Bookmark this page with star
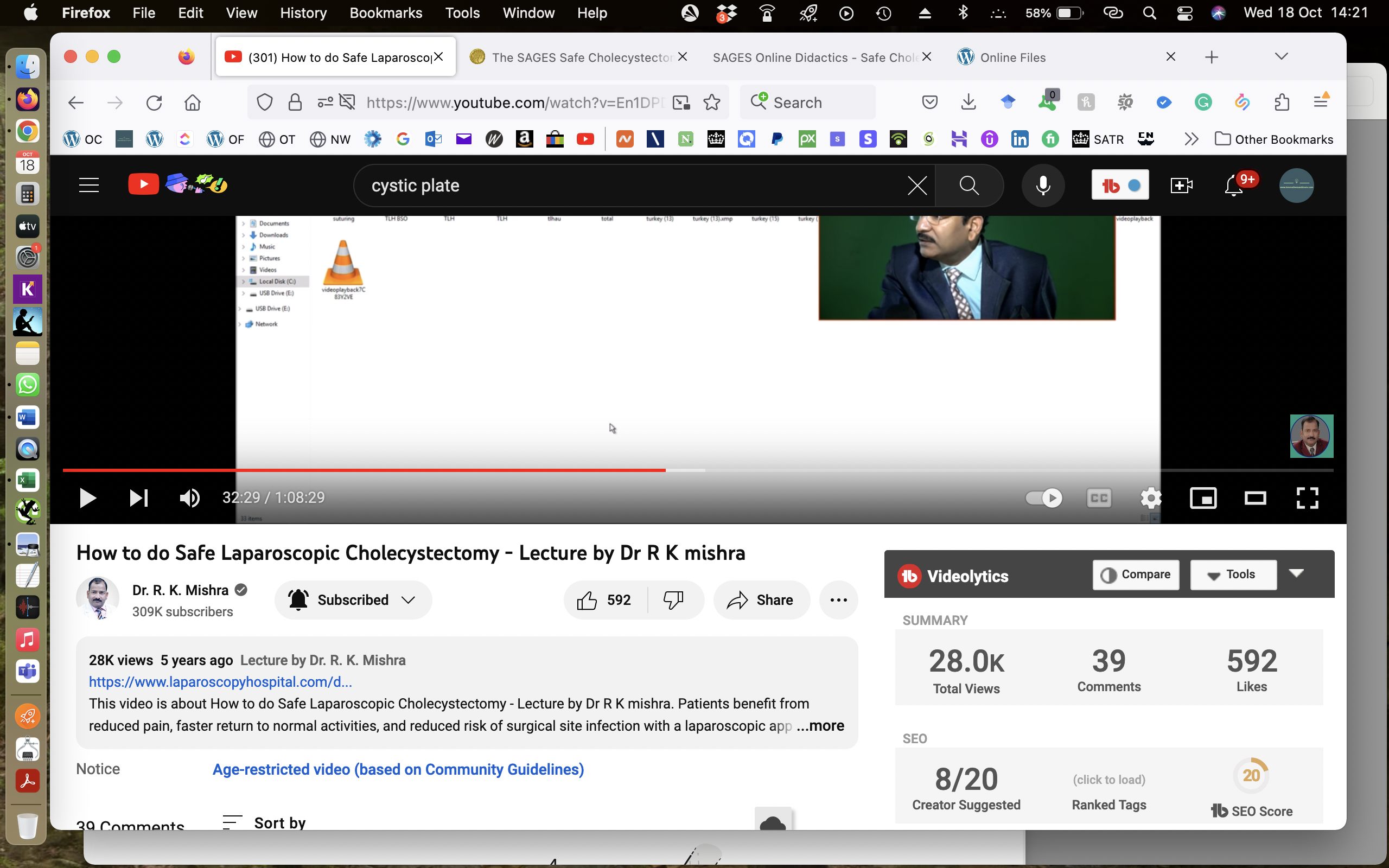The width and height of the screenshot is (1389, 868). pyautogui.click(x=712, y=103)
